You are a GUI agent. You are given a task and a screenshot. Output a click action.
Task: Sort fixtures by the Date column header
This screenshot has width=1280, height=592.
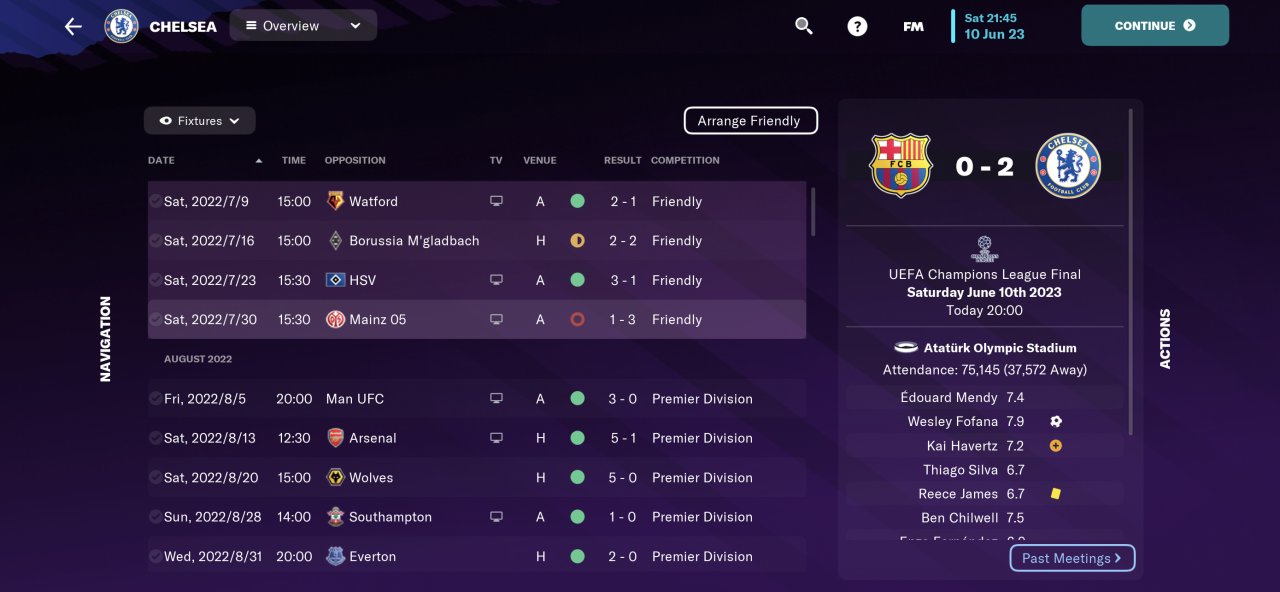click(161, 160)
